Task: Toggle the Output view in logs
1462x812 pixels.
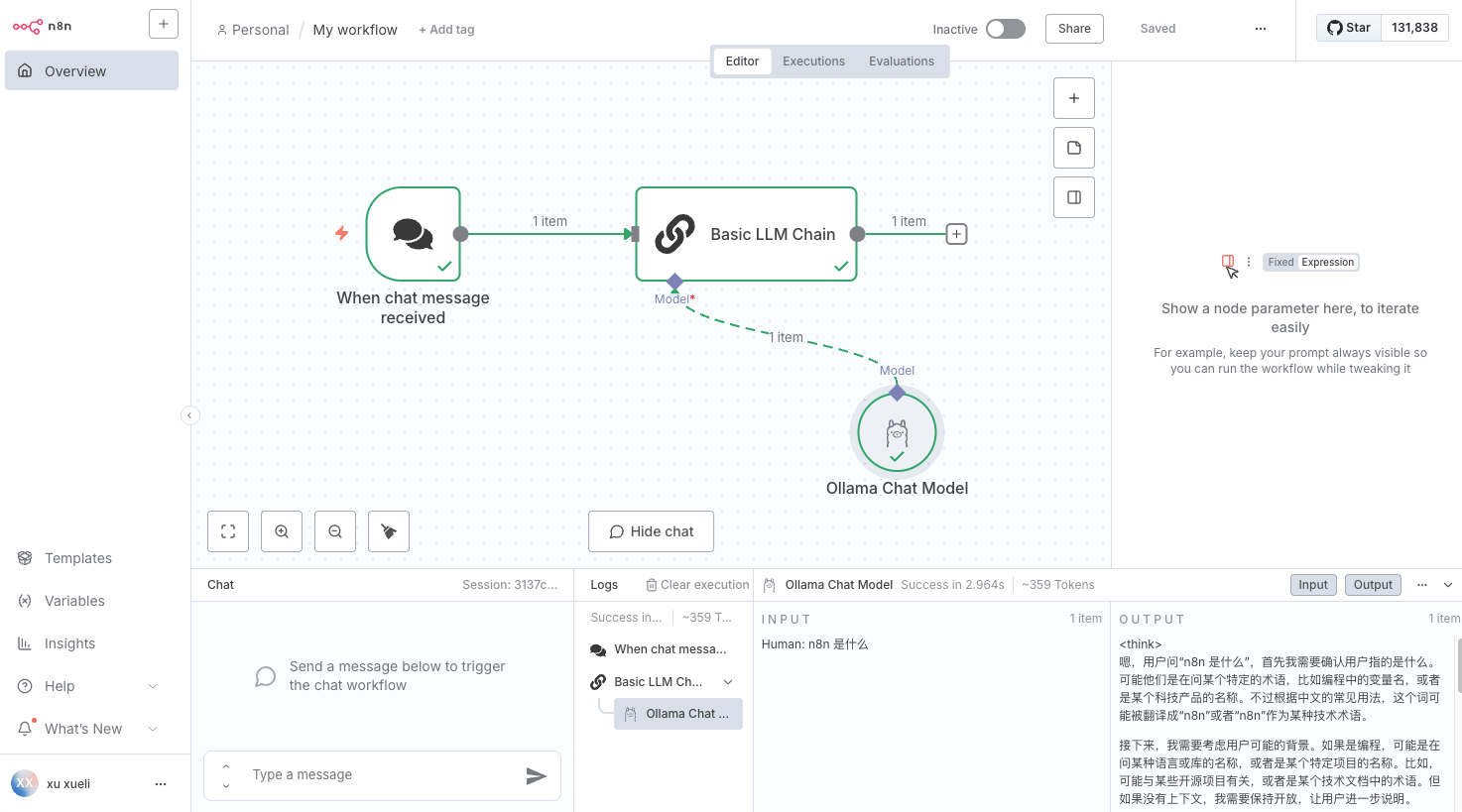Action: tap(1373, 585)
